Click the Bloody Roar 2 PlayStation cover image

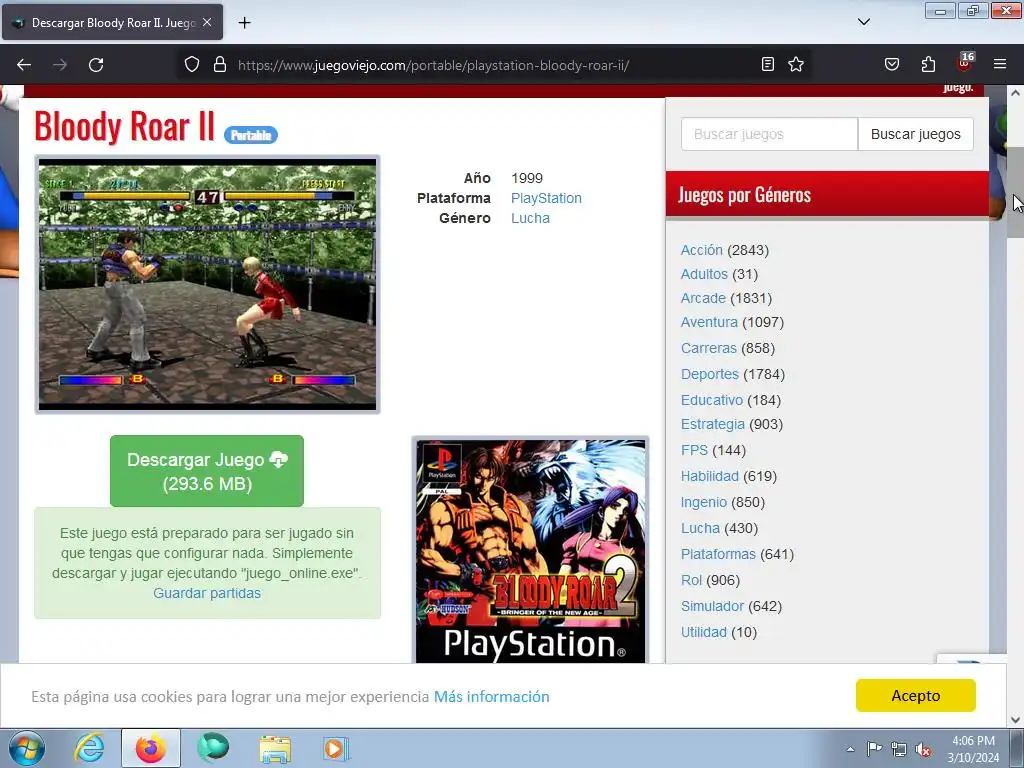click(530, 550)
